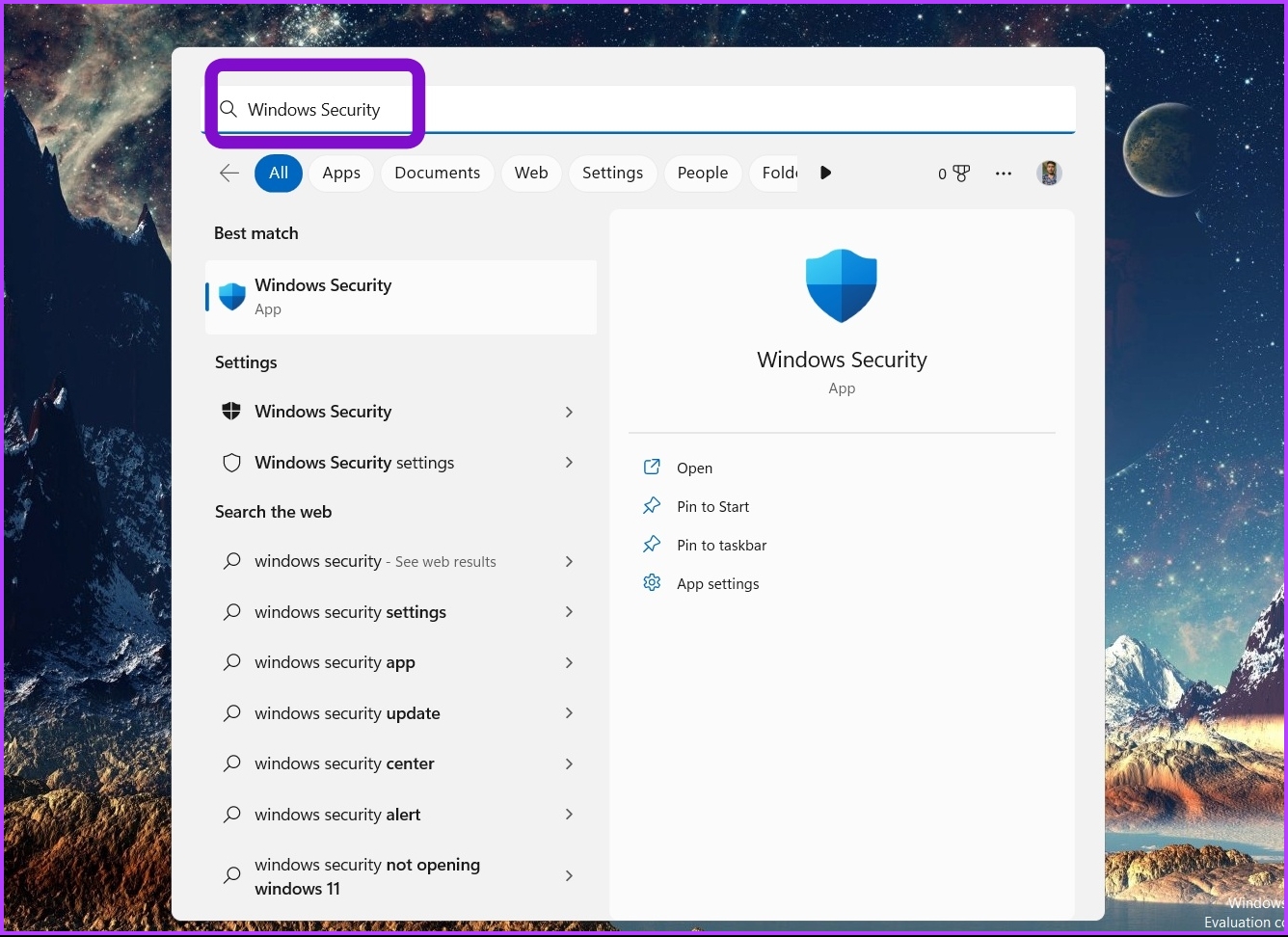Open Windows Security settings result
The image size is (1288, 937).
click(401, 463)
